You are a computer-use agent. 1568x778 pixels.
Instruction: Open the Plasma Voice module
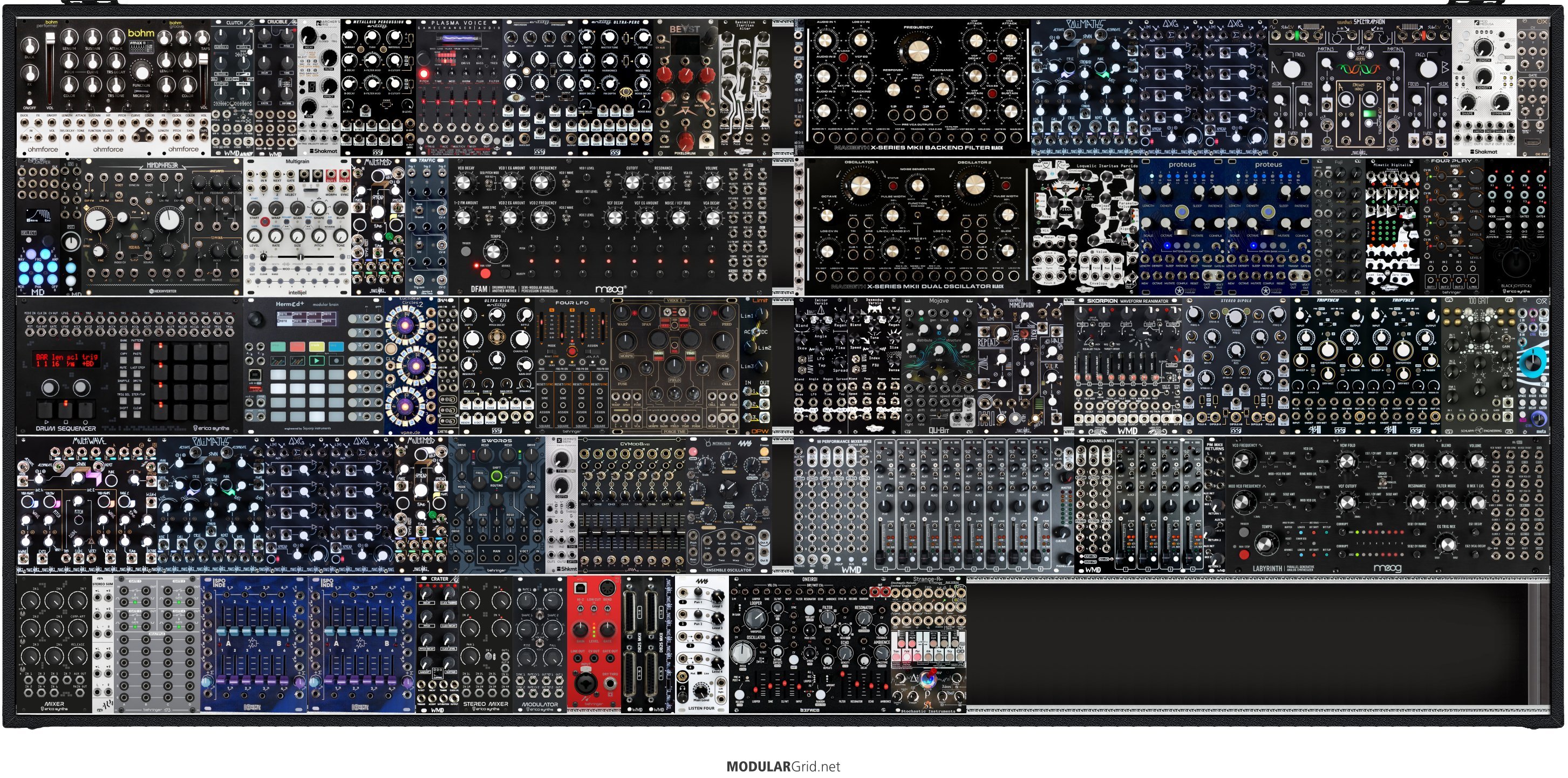pyautogui.click(x=458, y=87)
